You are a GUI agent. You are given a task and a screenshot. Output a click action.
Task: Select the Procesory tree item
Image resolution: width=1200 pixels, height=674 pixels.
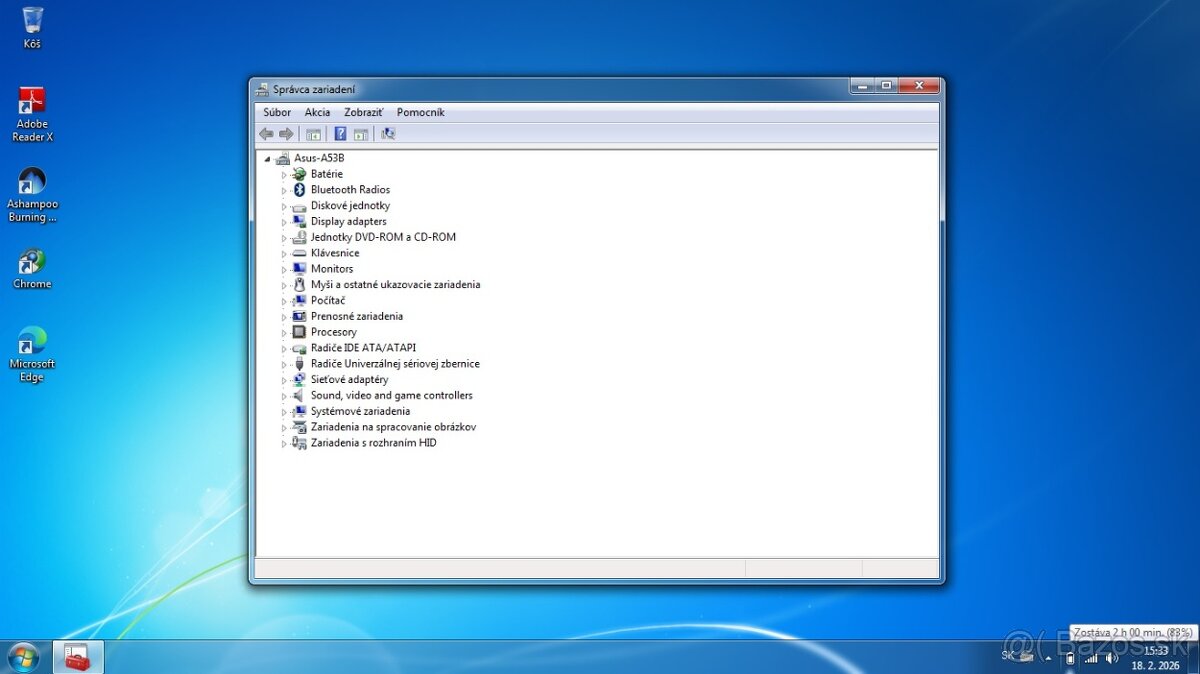[334, 331]
